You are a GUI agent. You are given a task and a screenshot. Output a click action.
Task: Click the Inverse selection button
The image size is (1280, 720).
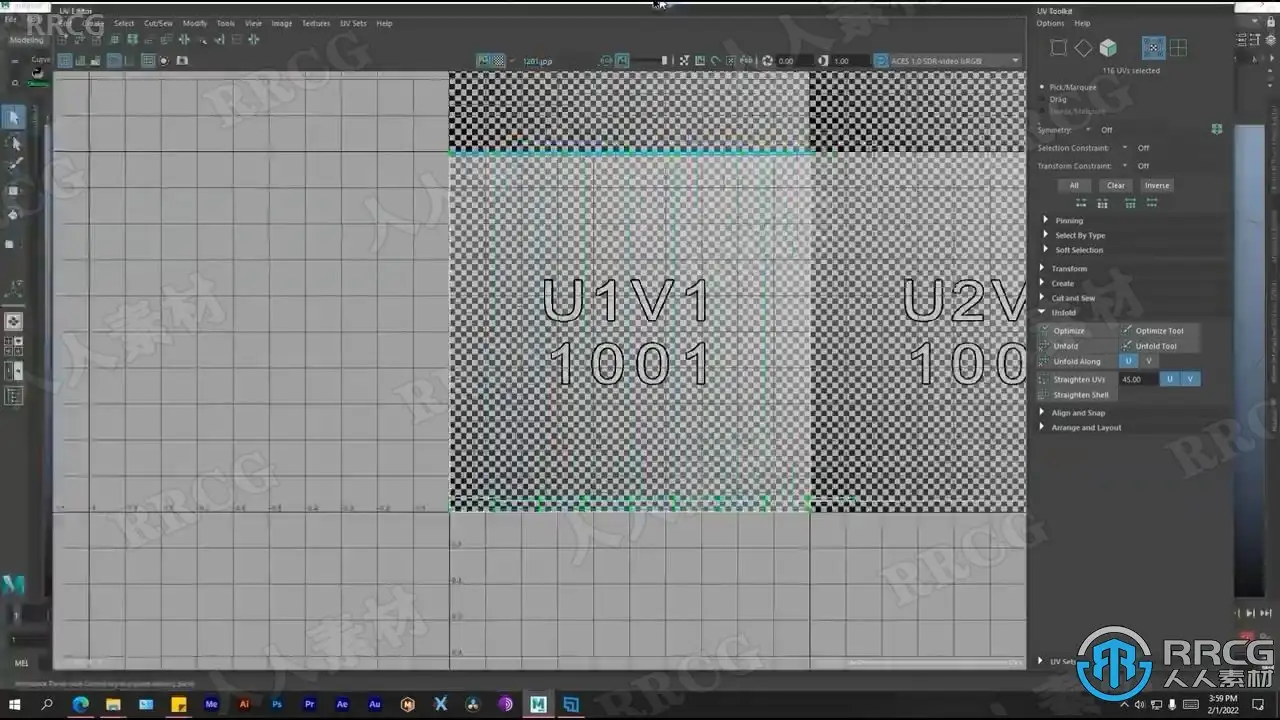tap(1157, 185)
